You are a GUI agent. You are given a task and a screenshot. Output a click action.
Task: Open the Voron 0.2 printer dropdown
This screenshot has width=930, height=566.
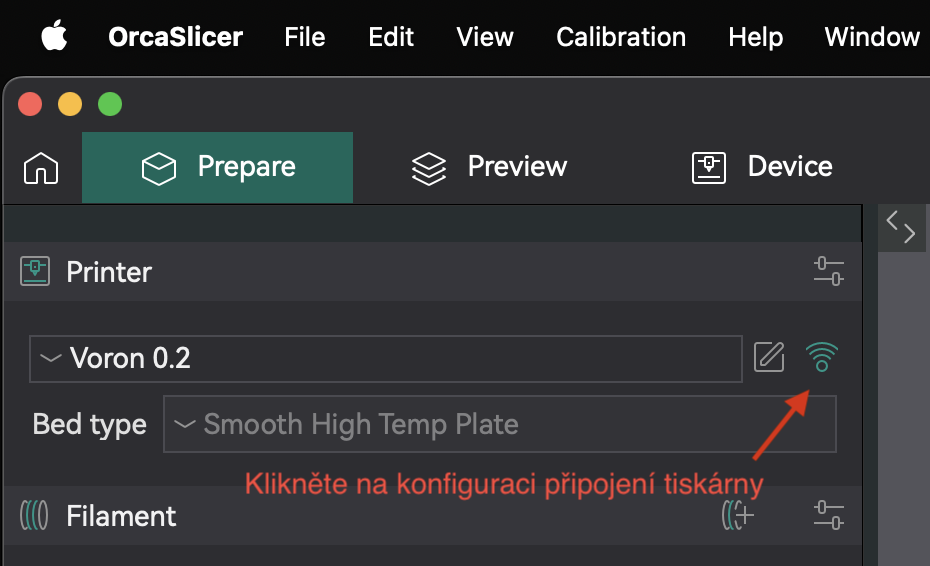click(385, 358)
